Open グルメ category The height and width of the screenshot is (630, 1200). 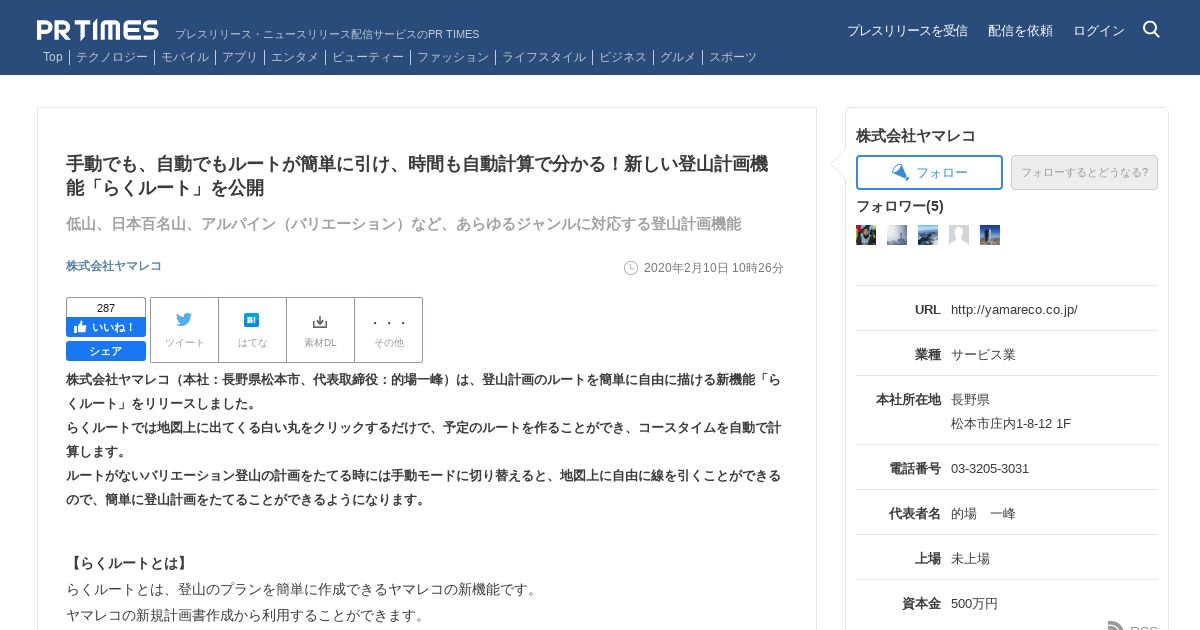678,57
